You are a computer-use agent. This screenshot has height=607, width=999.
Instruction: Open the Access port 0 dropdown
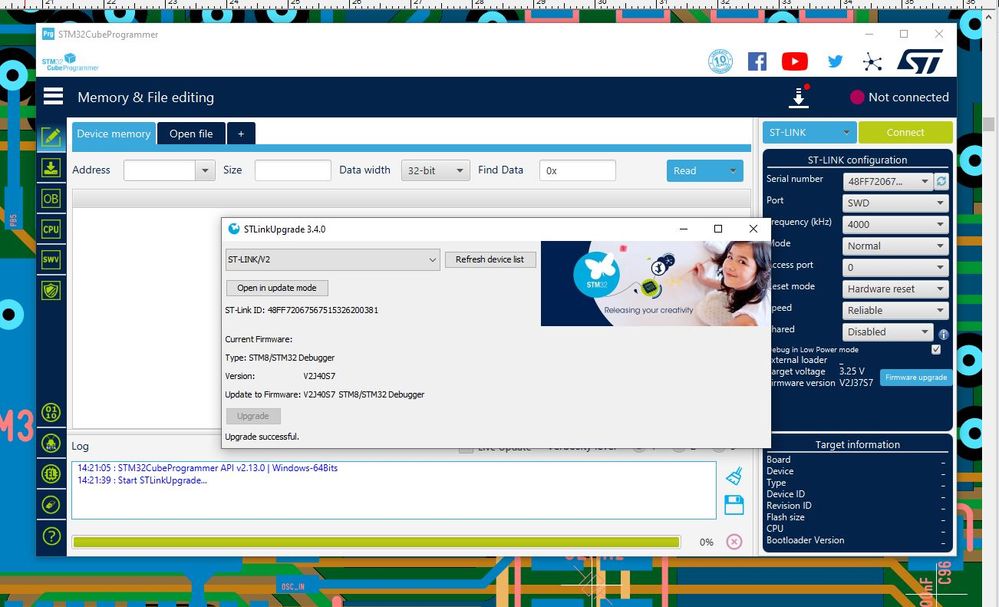(895, 268)
